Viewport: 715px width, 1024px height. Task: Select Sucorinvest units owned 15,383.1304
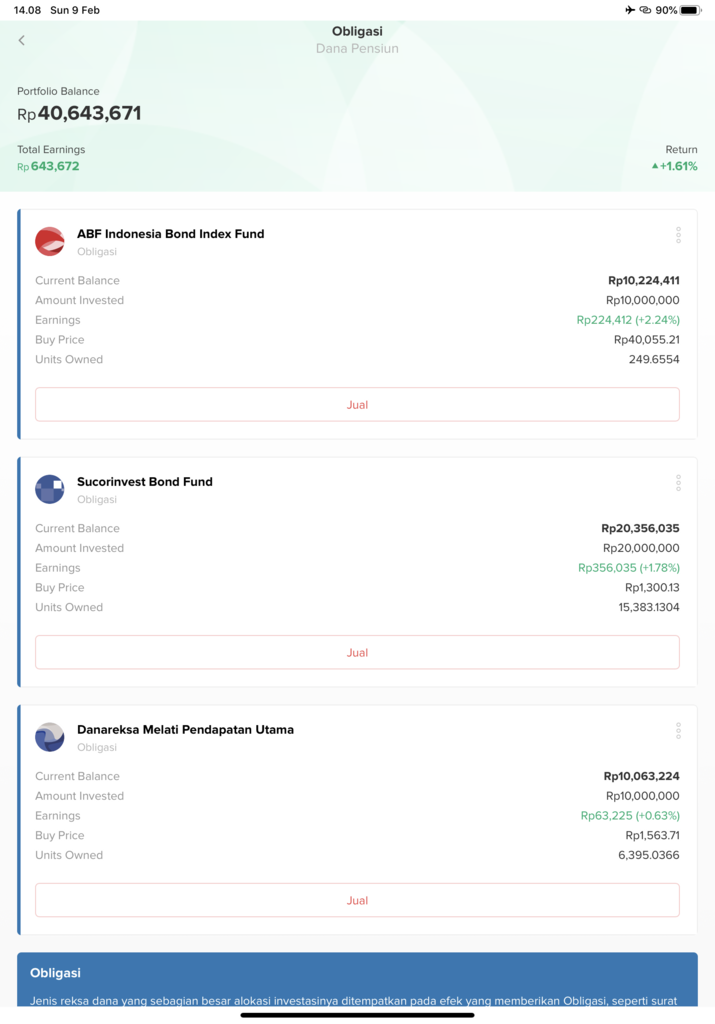coord(649,607)
